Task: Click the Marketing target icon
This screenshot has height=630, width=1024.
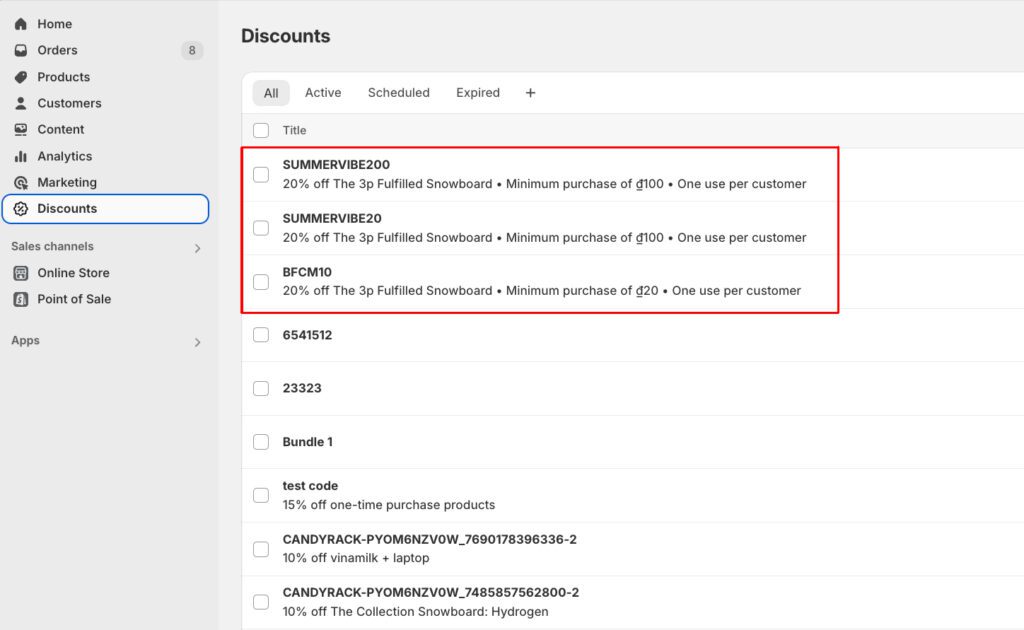Action: pos(20,182)
